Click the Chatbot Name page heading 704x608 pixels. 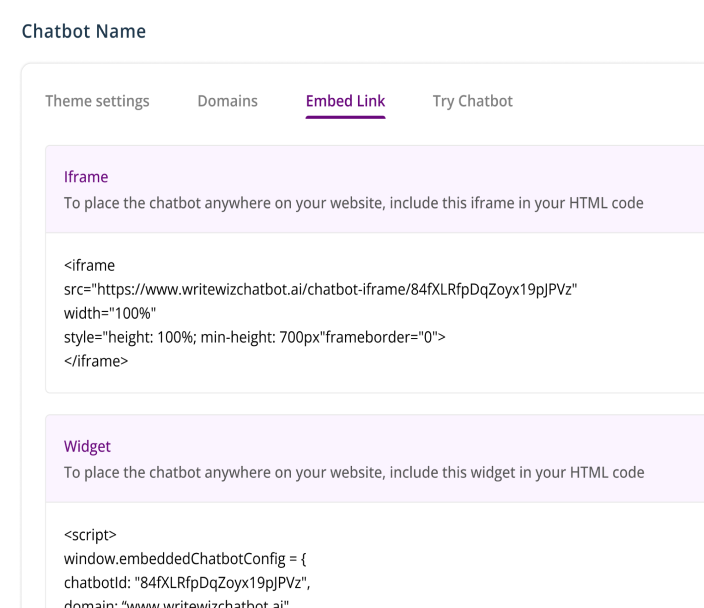click(x=83, y=31)
